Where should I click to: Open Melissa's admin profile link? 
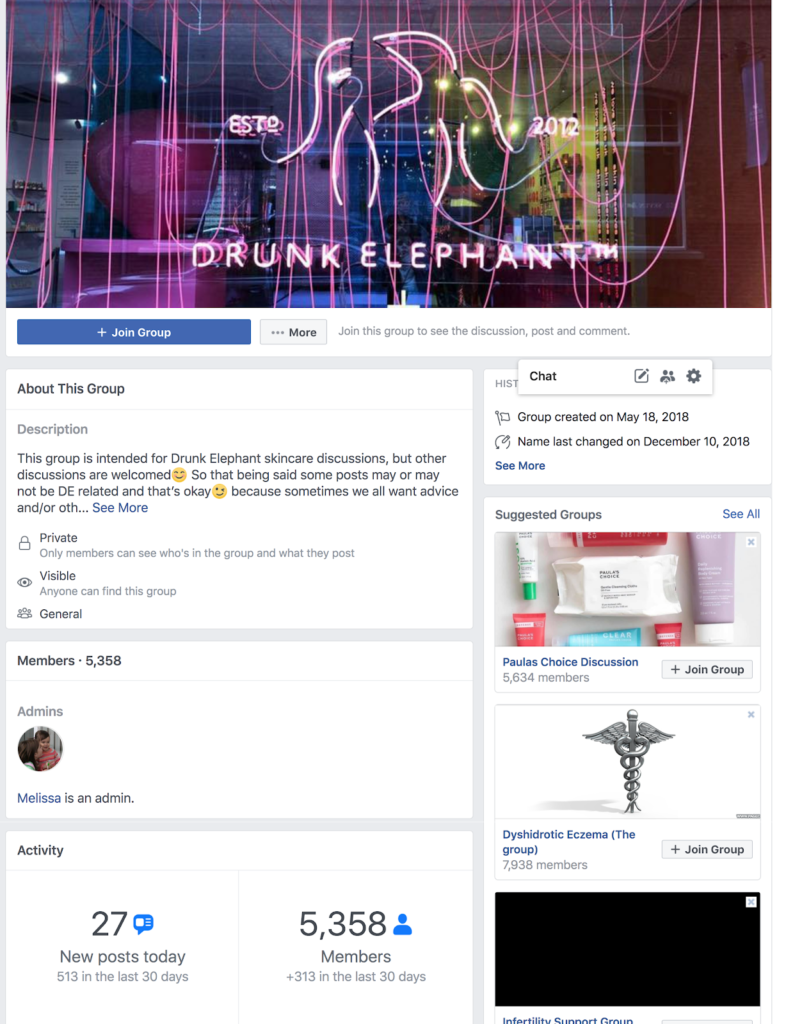point(39,798)
